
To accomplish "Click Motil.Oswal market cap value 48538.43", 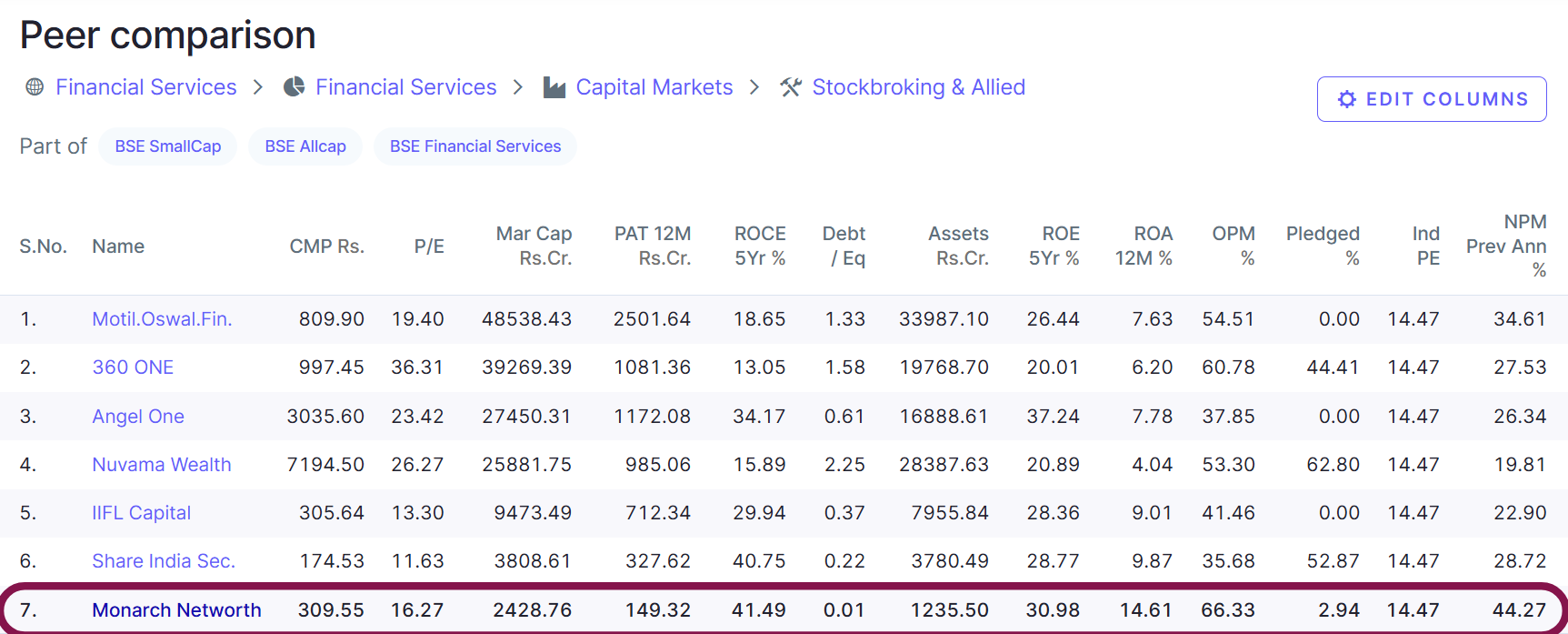I will click(526, 319).
